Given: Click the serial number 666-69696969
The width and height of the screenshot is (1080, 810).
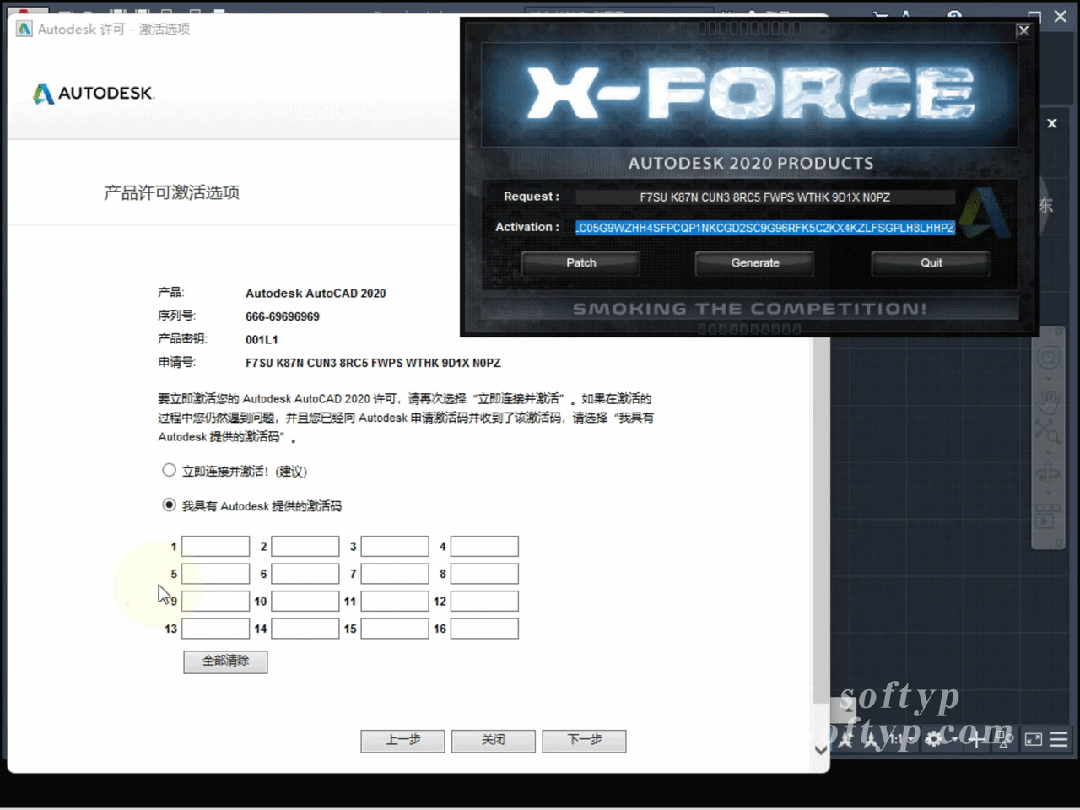Looking at the screenshot, I should [x=282, y=317].
